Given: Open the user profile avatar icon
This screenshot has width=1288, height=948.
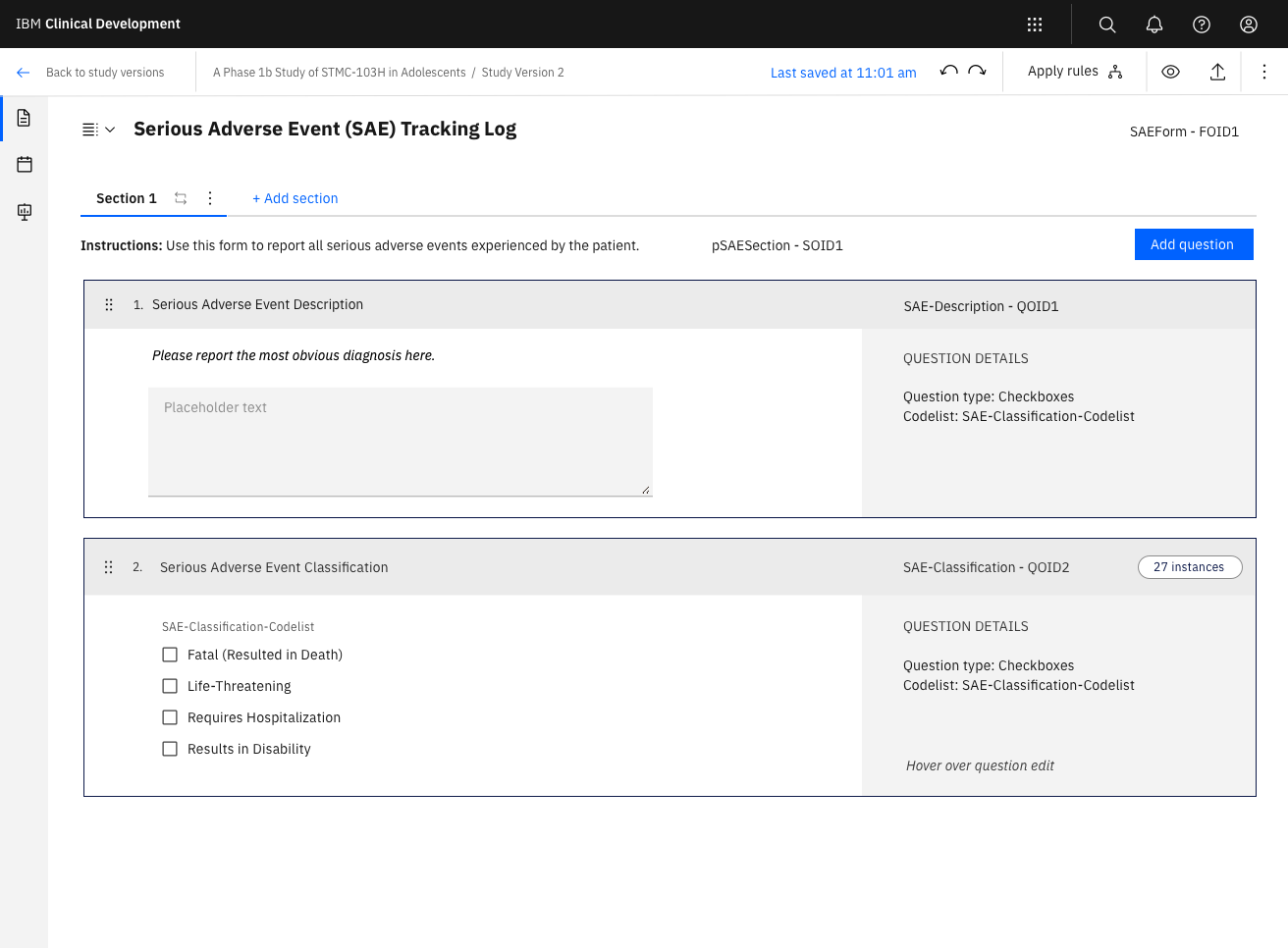Looking at the screenshot, I should pyautogui.click(x=1249, y=25).
